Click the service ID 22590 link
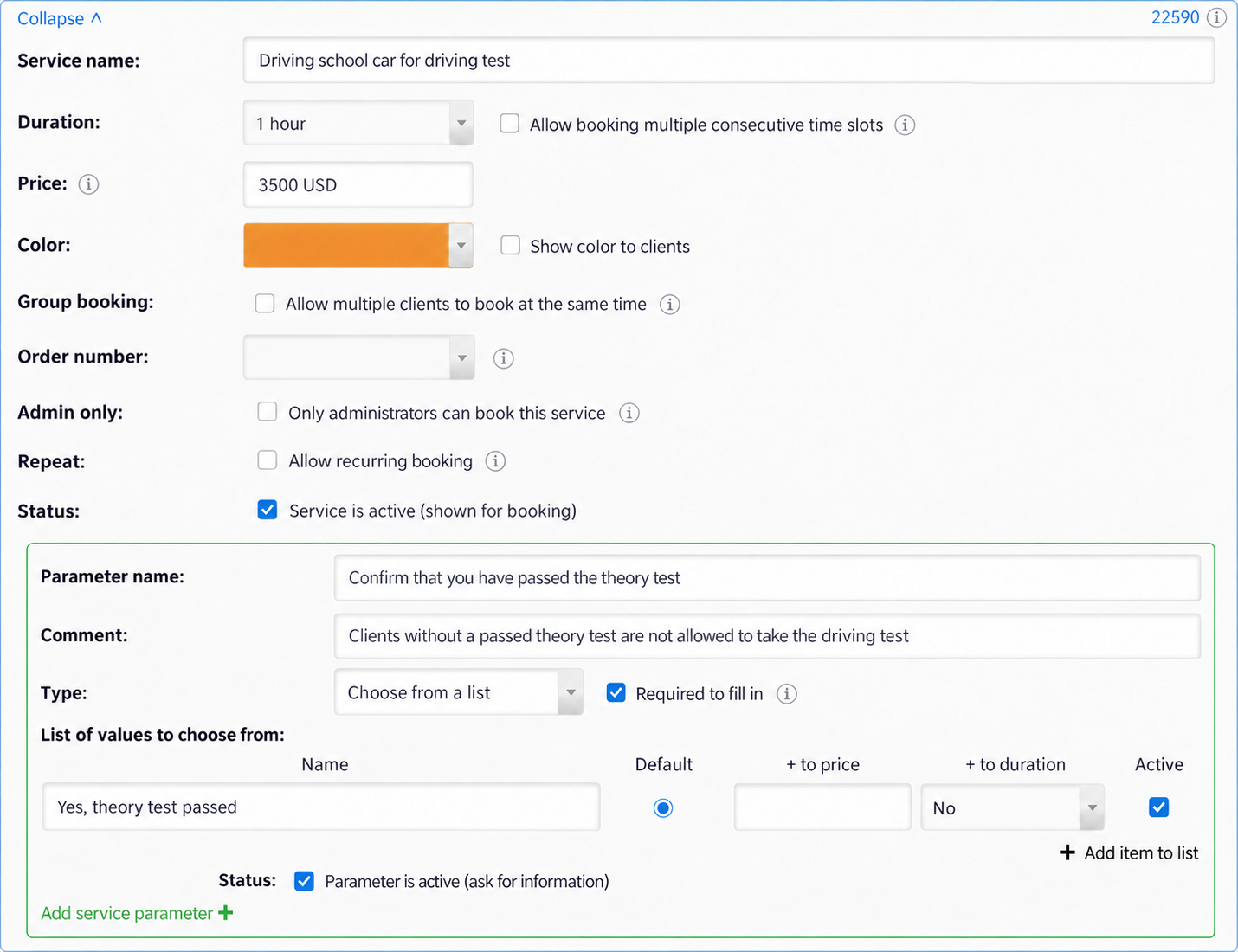1238x952 pixels. [1175, 17]
